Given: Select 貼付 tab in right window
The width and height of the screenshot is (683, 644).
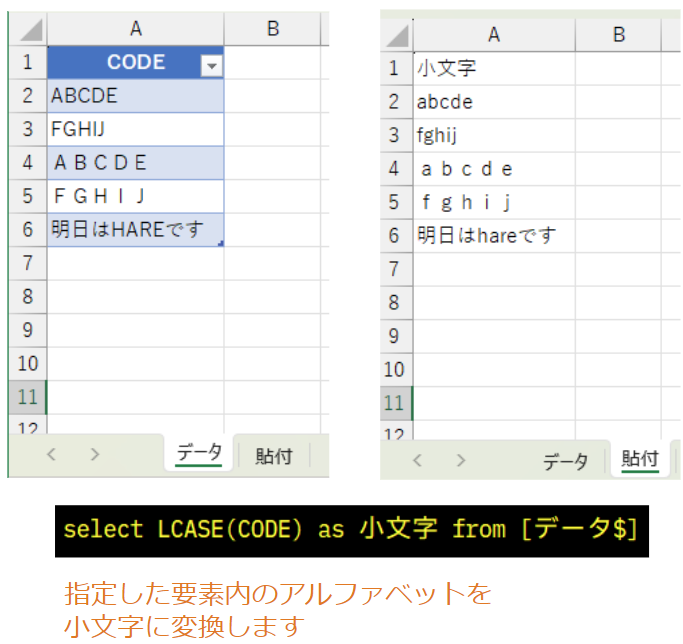Looking at the screenshot, I should pyautogui.click(x=640, y=459).
